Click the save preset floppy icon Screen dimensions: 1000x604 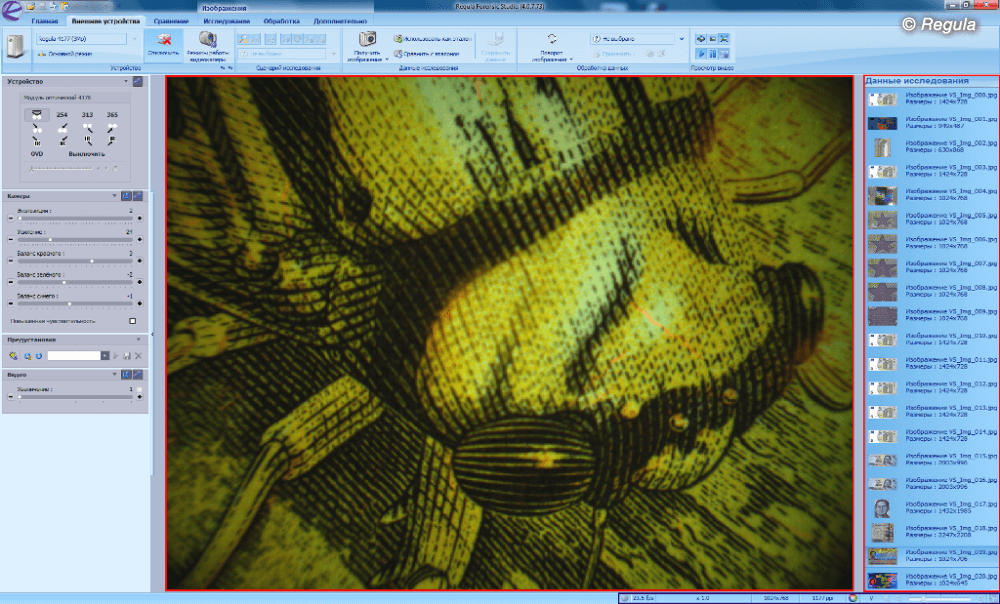127,355
